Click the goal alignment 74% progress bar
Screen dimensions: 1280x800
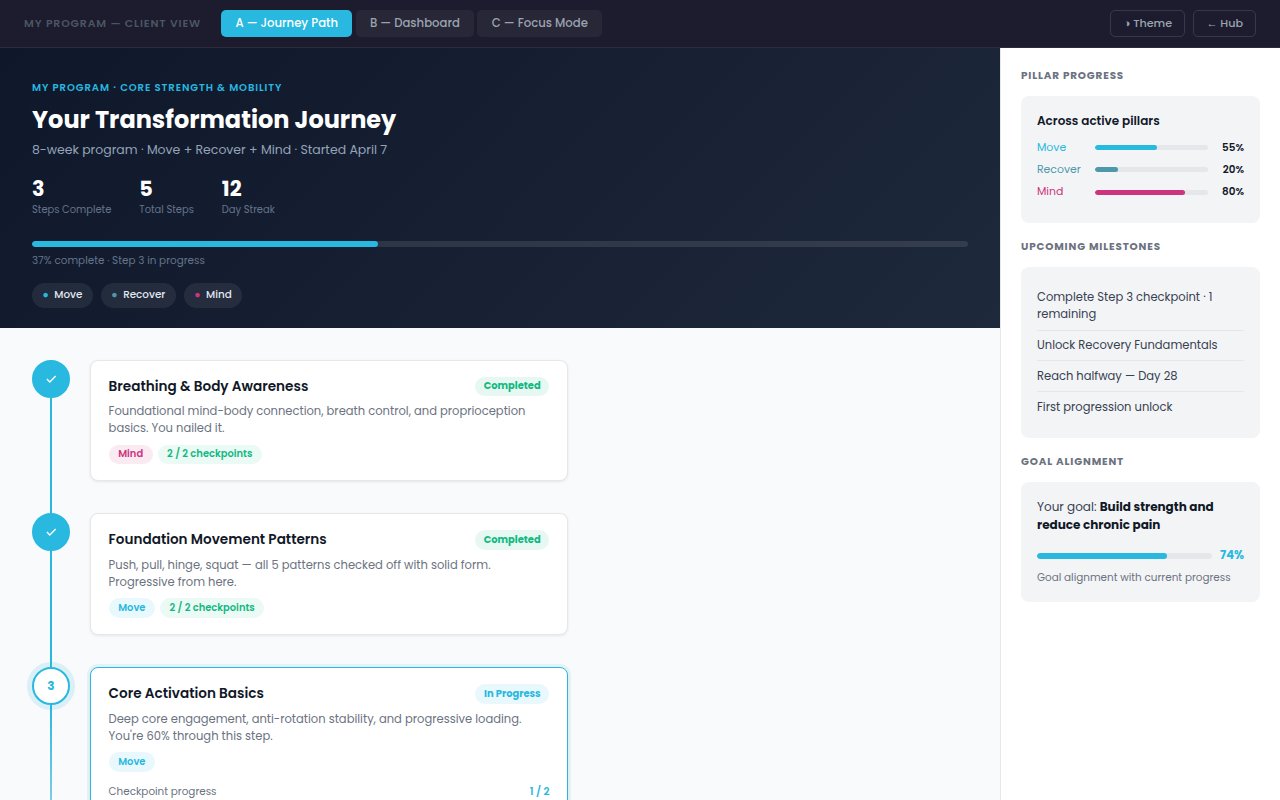[1124, 555]
